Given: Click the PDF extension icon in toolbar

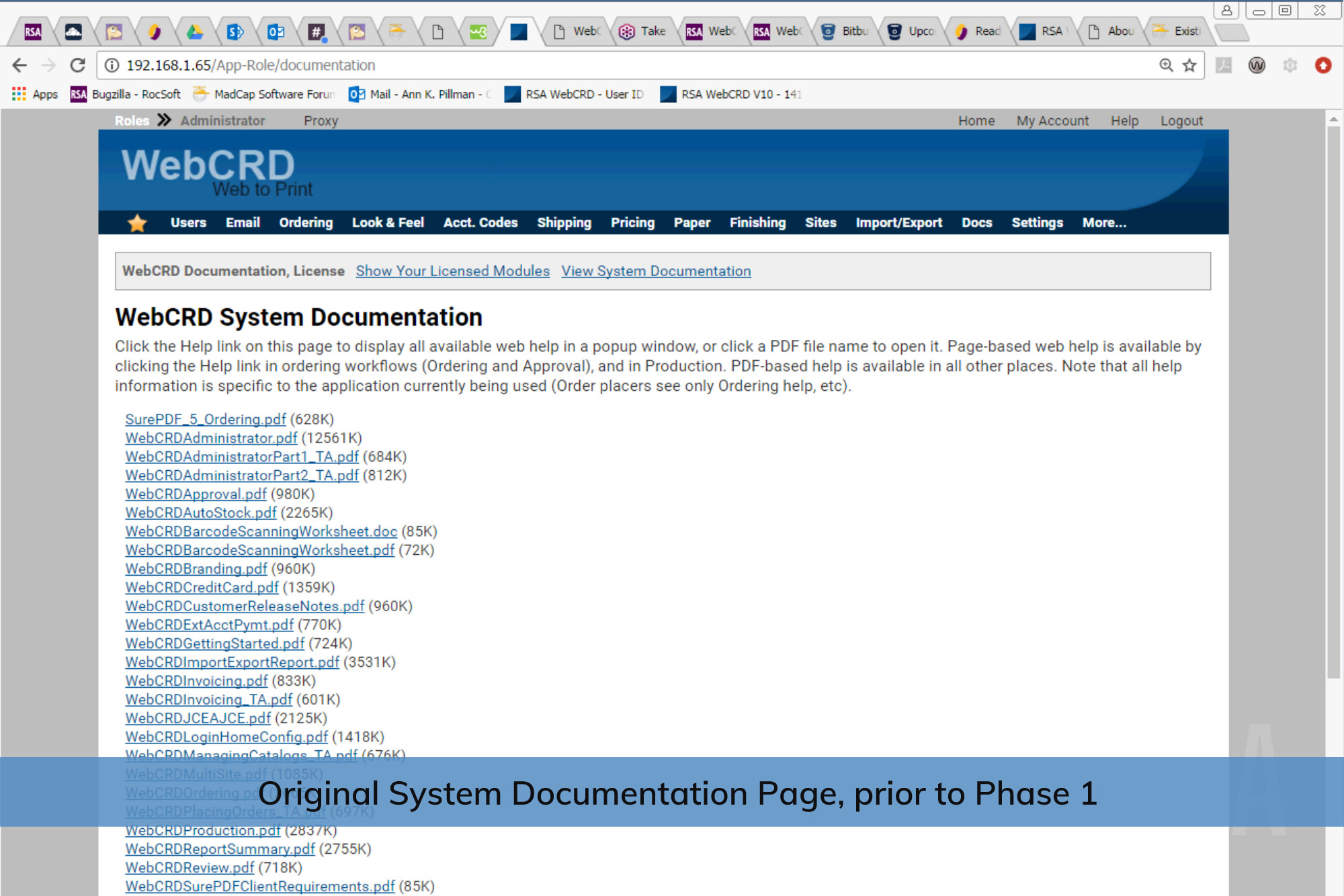Looking at the screenshot, I should tap(1224, 65).
